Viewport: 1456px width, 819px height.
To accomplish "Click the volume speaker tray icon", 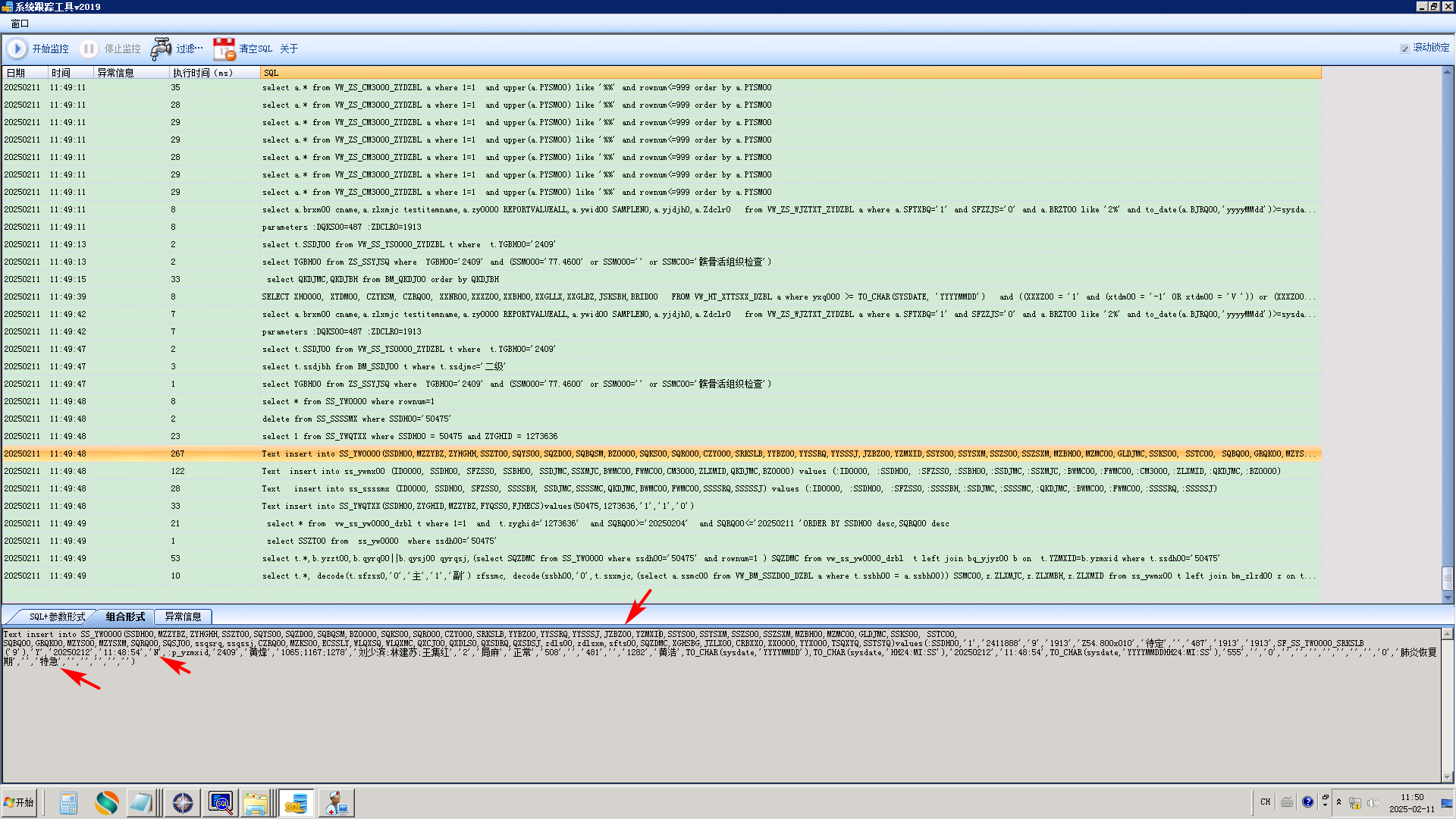I will (1372, 802).
